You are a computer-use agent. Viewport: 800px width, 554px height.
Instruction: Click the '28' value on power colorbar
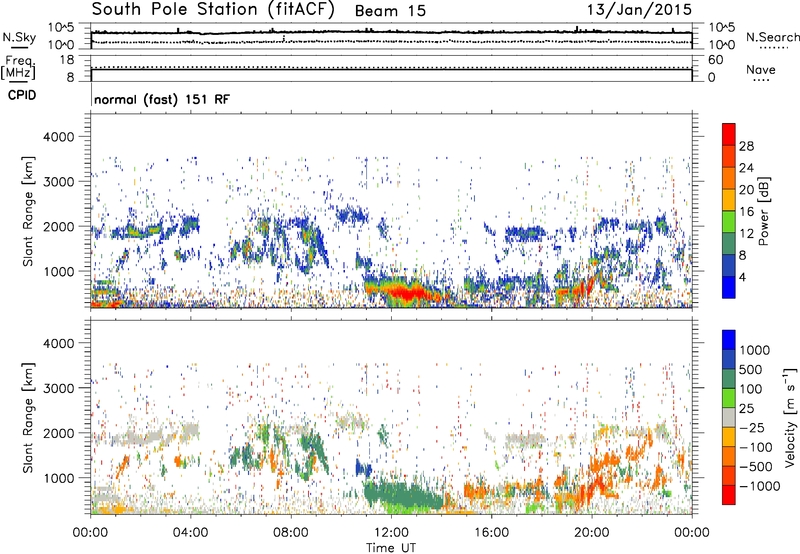point(746,146)
